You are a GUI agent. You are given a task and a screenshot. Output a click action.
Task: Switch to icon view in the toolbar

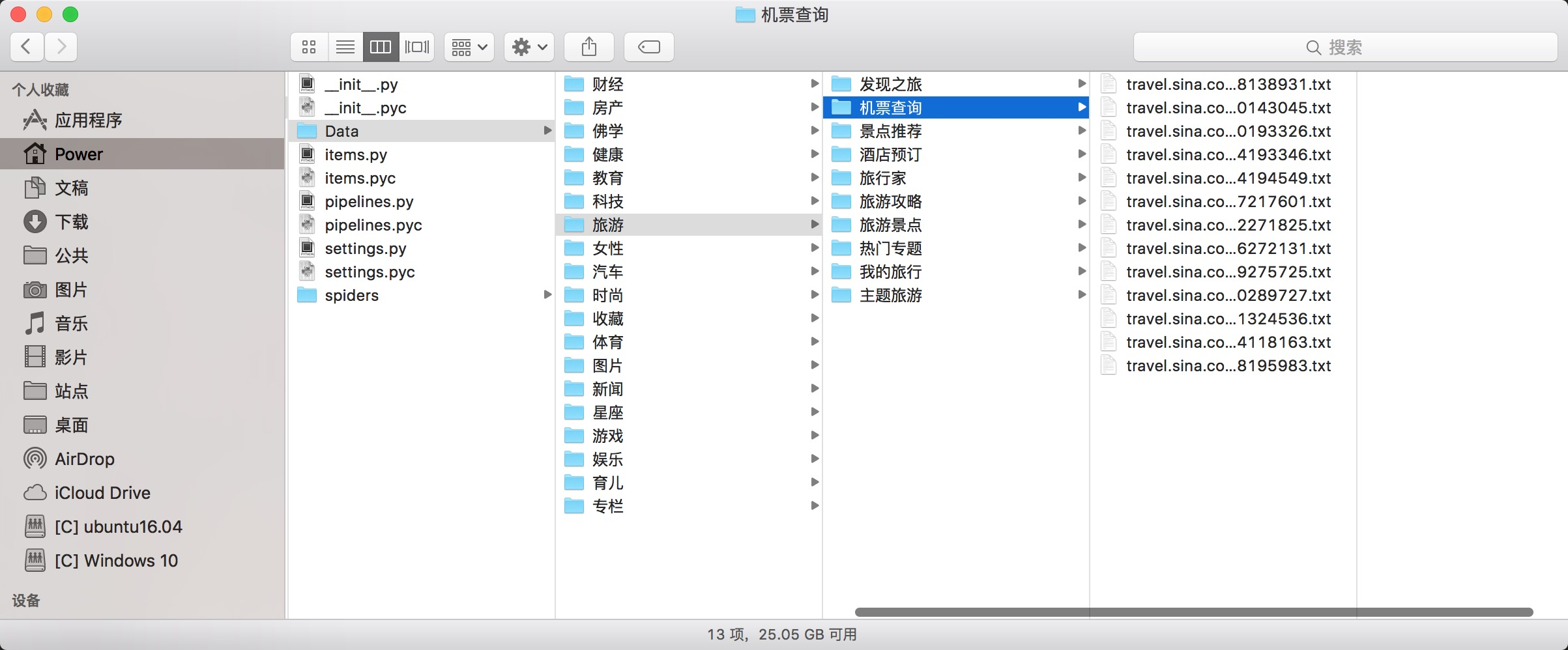[308, 46]
